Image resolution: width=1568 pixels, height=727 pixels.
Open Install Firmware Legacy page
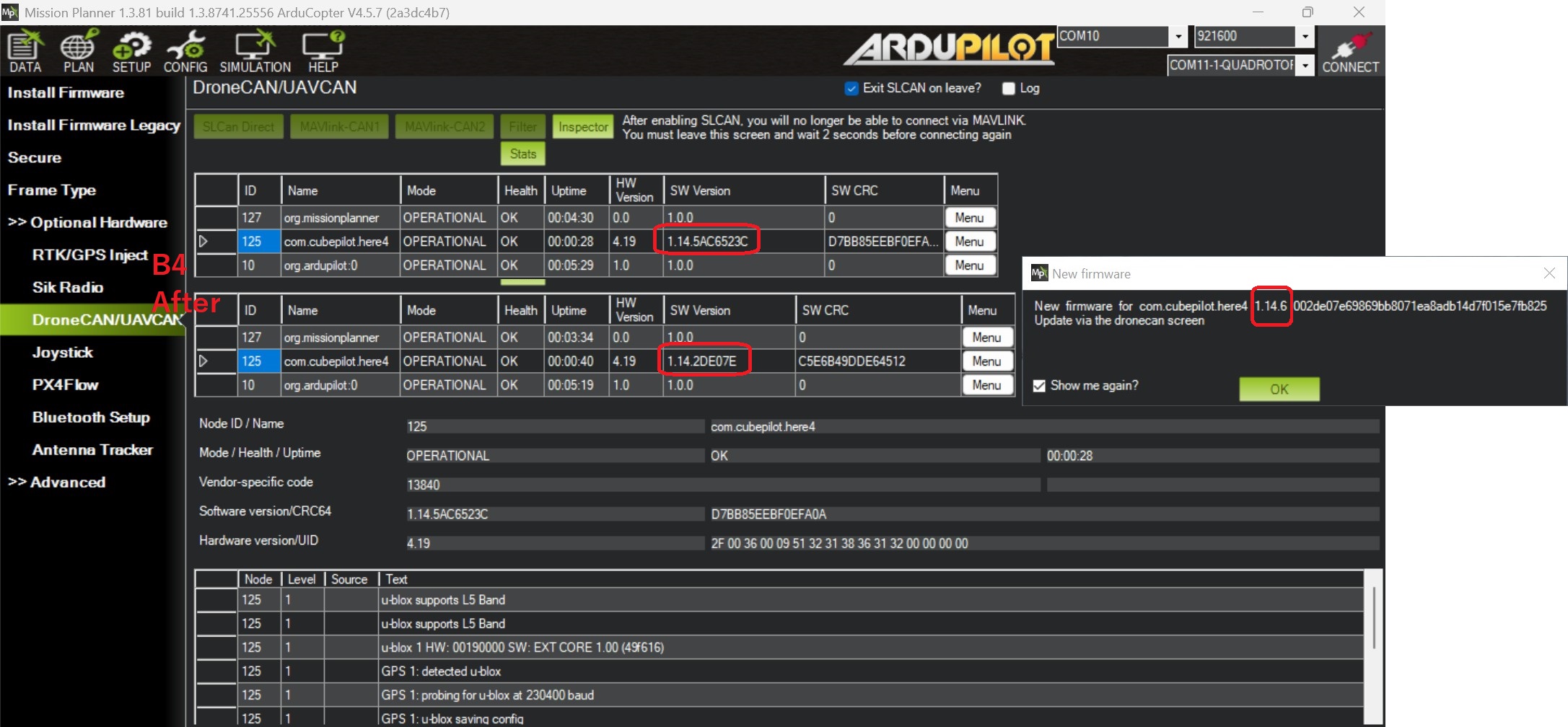[x=94, y=125]
